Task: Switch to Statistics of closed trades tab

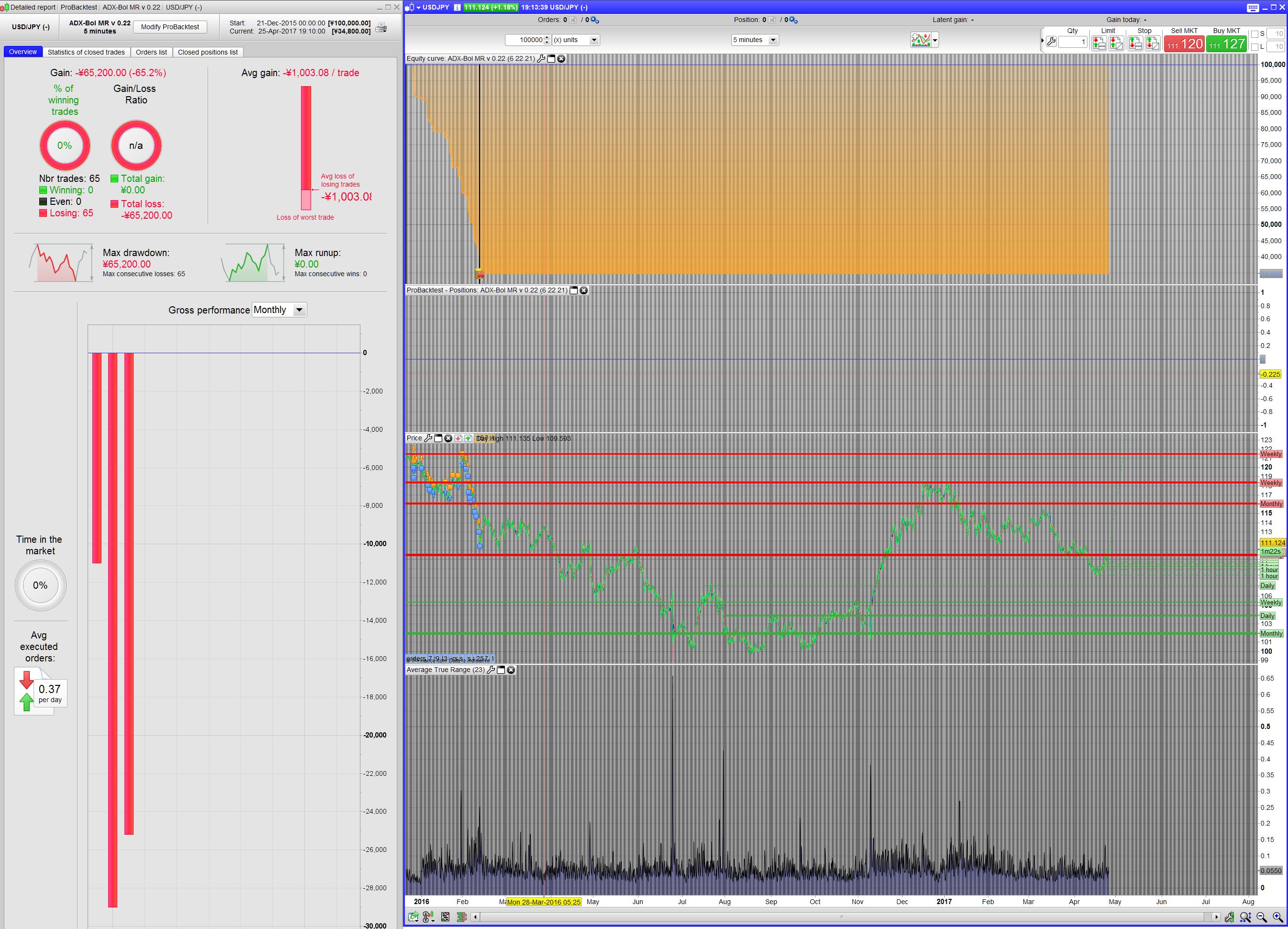Action: [86, 52]
